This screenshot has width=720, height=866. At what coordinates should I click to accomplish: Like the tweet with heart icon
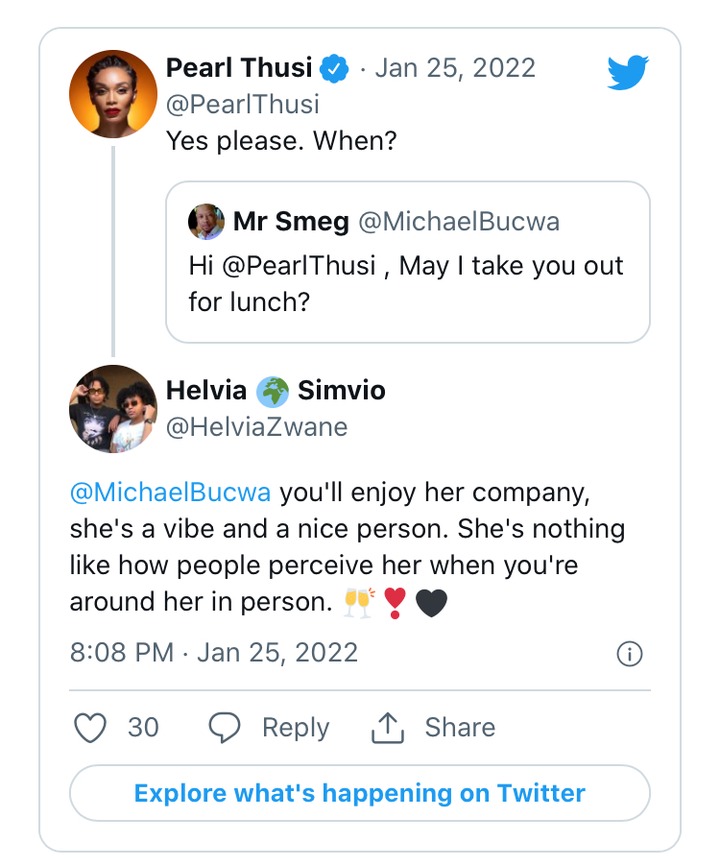(x=90, y=727)
